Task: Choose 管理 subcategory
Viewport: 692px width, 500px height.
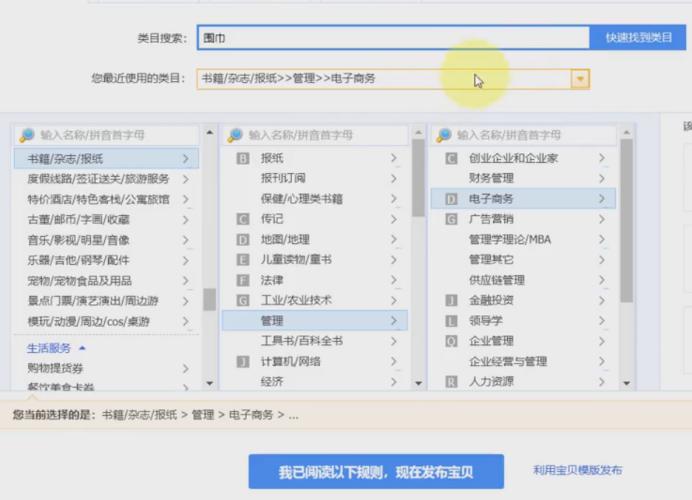Action: point(315,320)
